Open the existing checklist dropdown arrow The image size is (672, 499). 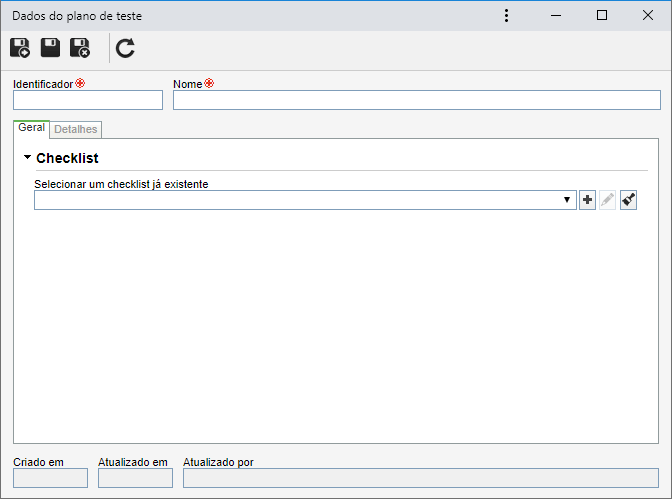[567, 200]
